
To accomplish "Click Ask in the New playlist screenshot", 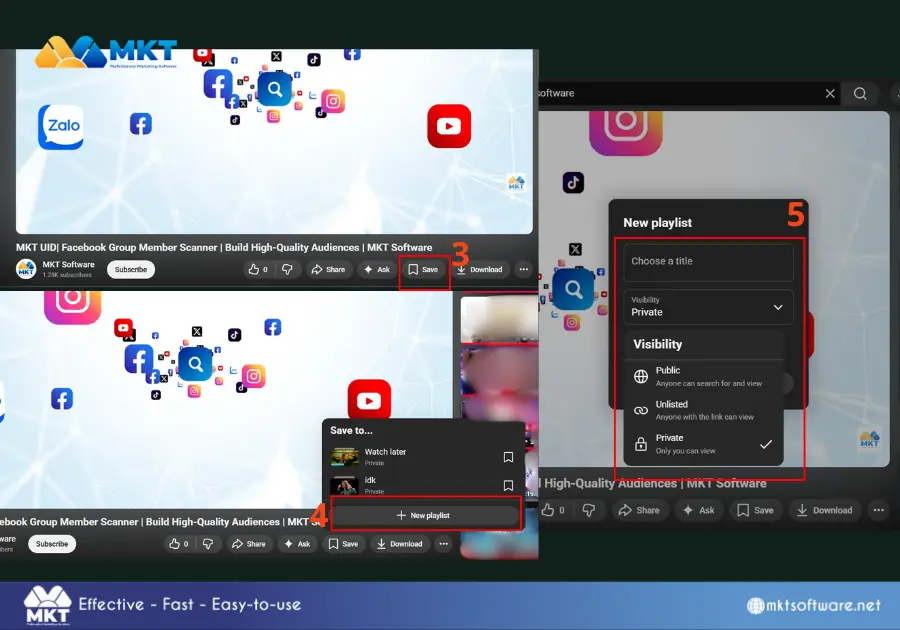I will 699,510.
